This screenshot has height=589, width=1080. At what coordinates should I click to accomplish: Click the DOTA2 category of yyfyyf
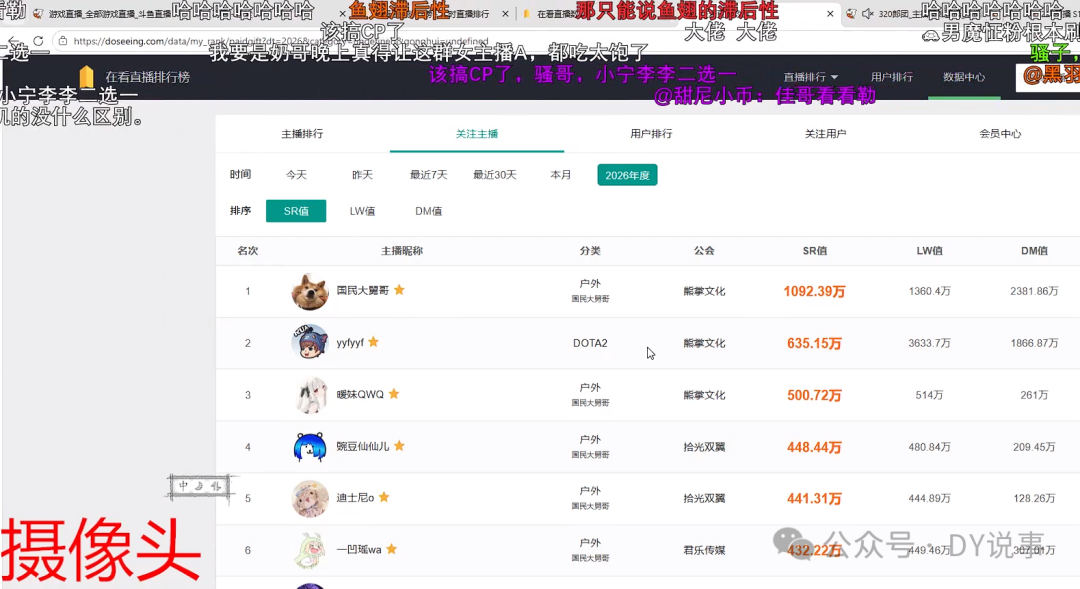pos(590,343)
